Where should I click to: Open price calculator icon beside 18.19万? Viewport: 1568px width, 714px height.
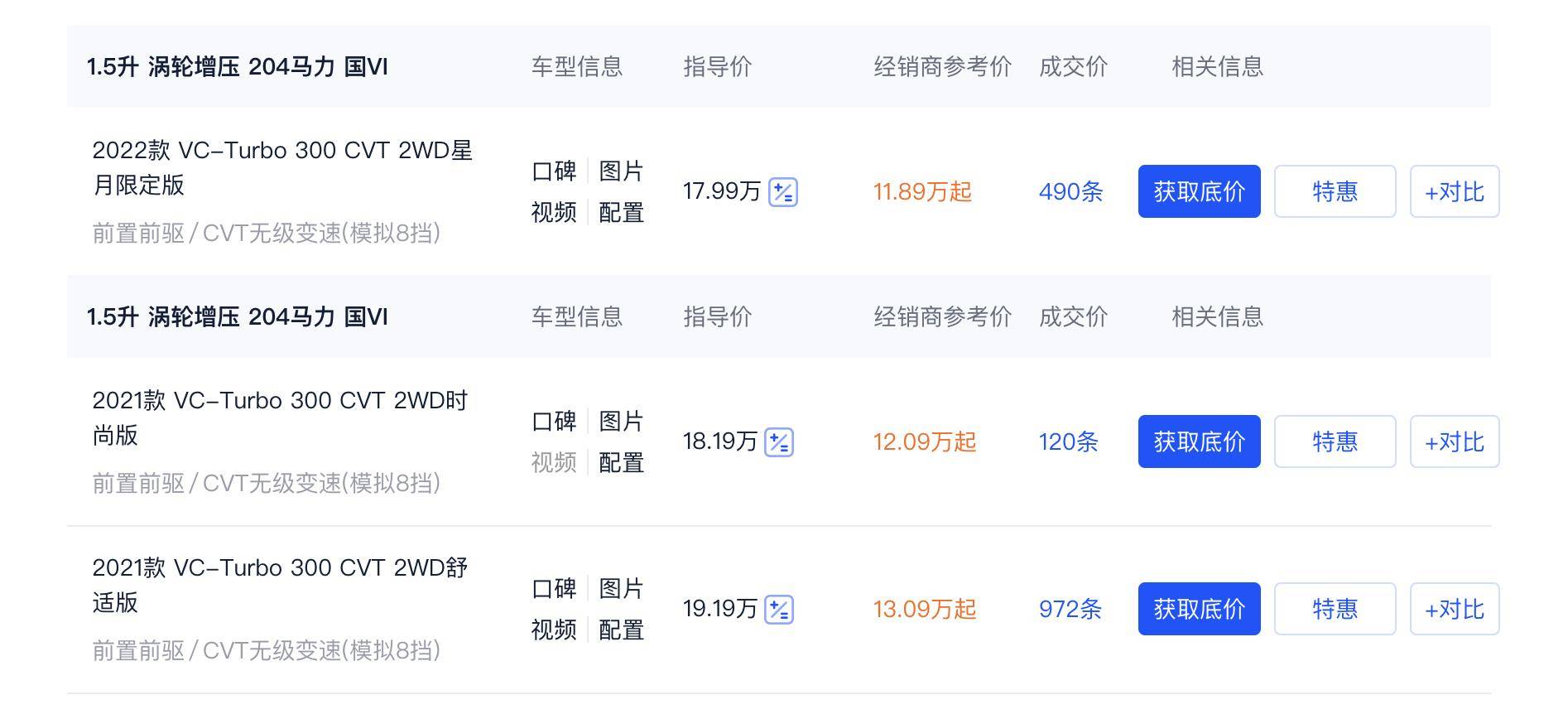point(779,442)
